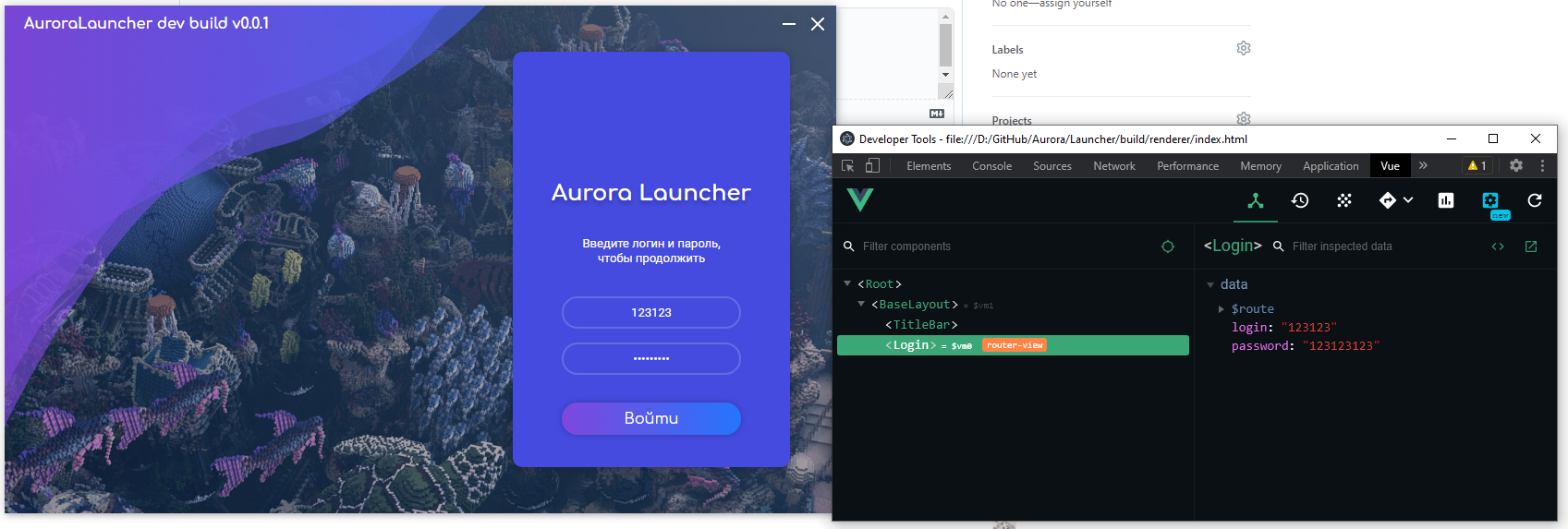
Task: Click the open in editor icon
Action: pyautogui.click(x=1531, y=246)
